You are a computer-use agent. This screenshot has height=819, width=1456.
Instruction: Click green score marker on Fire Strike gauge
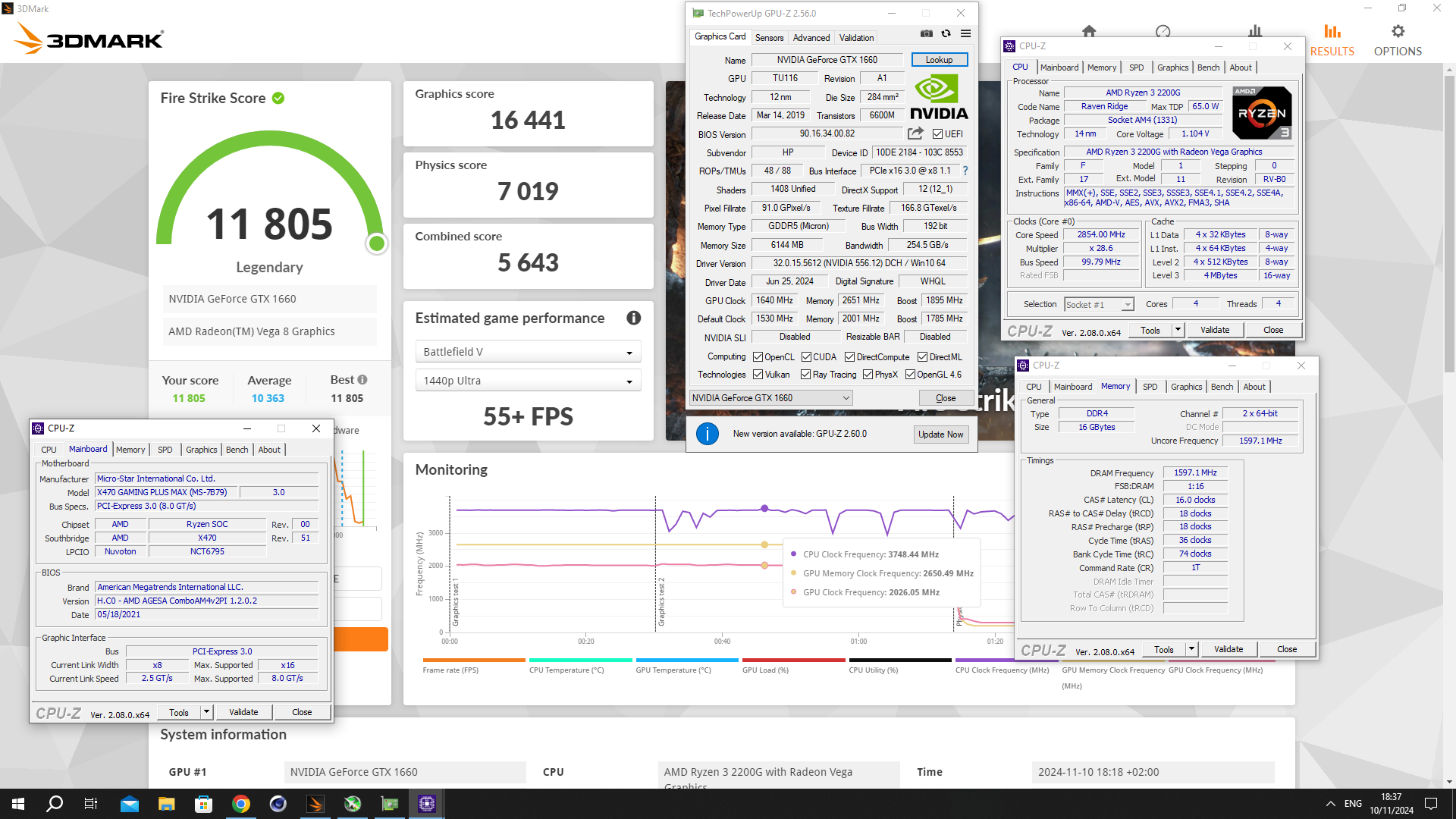coord(377,243)
